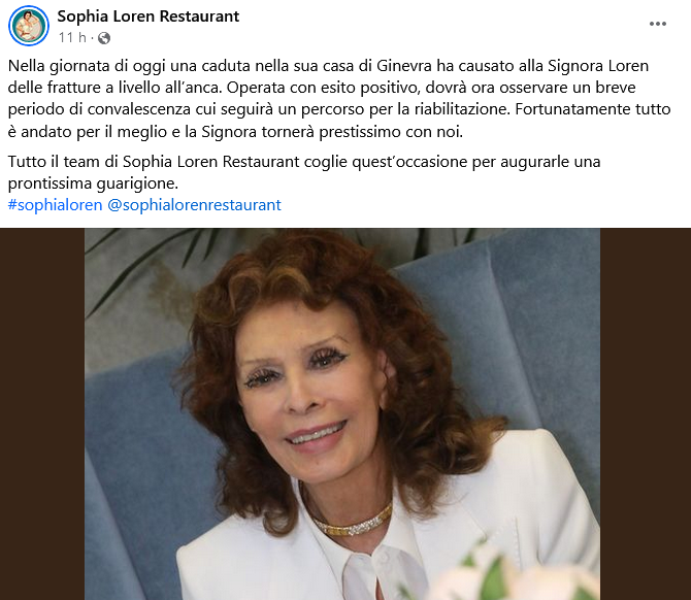The height and width of the screenshot is (600, 691).
Task: Open the post's 11 h timestamp
Action: click(73, 38)
